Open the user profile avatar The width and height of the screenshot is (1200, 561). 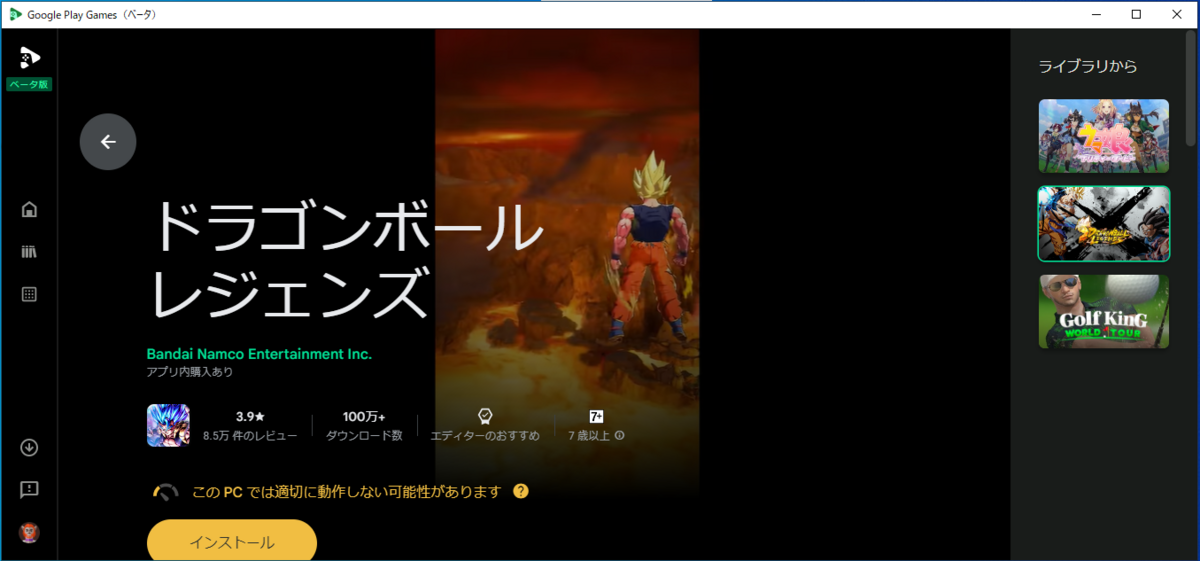coord(29,532)
